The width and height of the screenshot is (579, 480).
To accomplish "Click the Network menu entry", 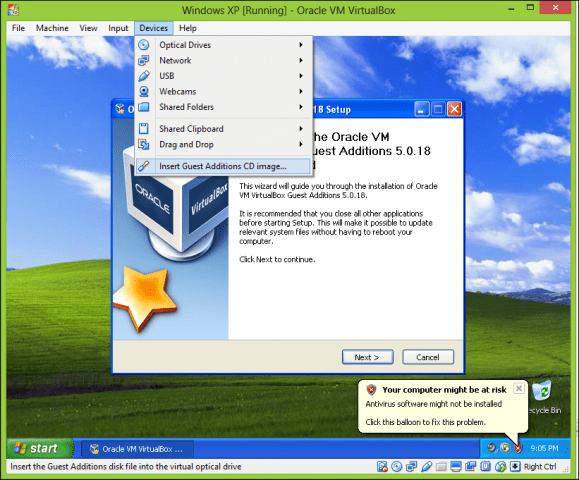I will click(x=223, y=61).
